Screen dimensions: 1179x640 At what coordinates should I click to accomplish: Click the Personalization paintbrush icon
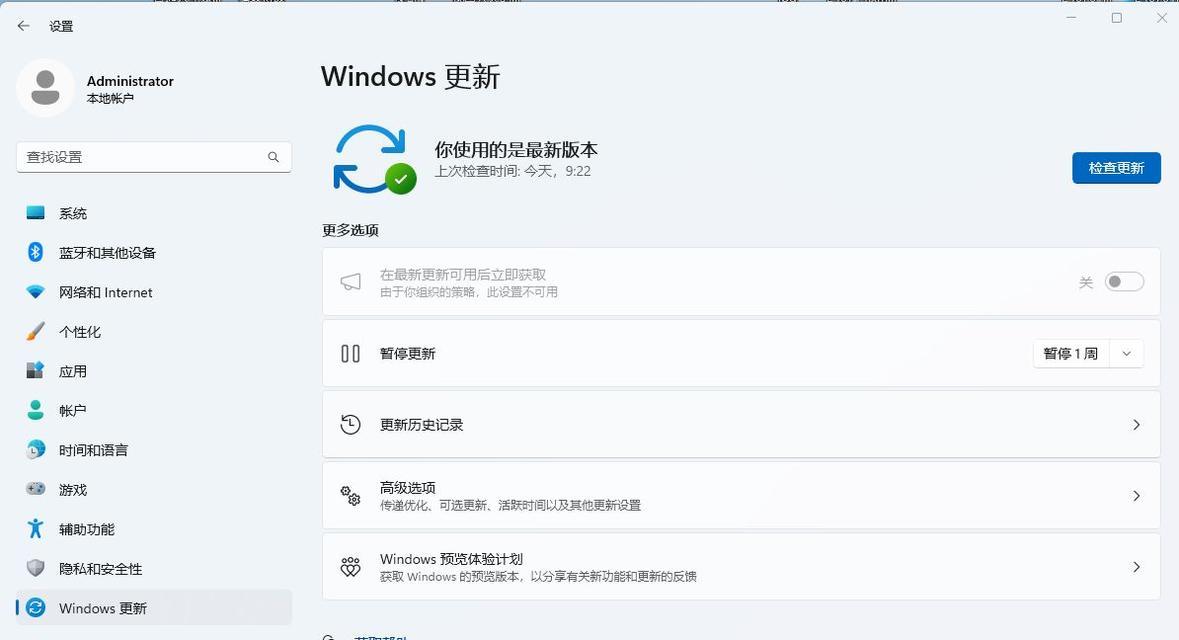click(x=35, y=331)
